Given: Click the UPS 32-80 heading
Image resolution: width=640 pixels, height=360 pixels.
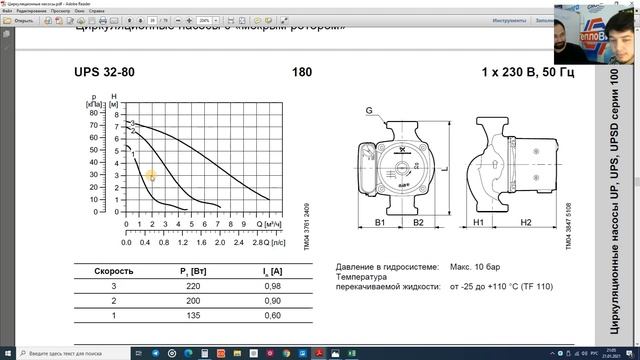Looking at the screenshot, I should 104,72.
